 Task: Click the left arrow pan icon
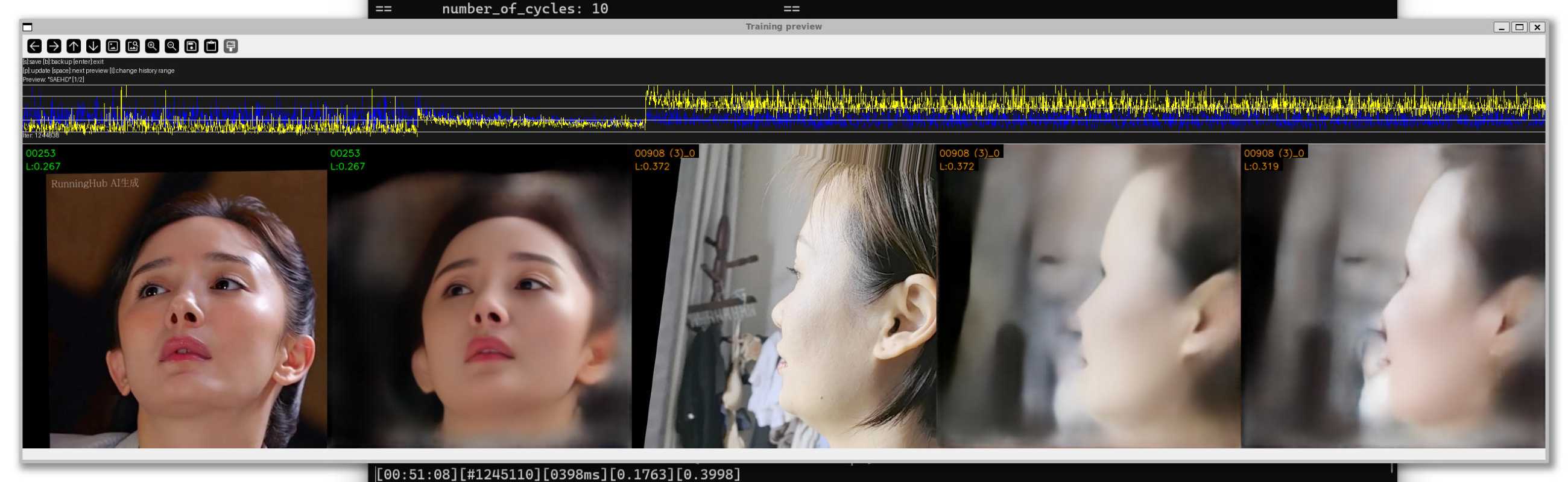pos(35,46)
